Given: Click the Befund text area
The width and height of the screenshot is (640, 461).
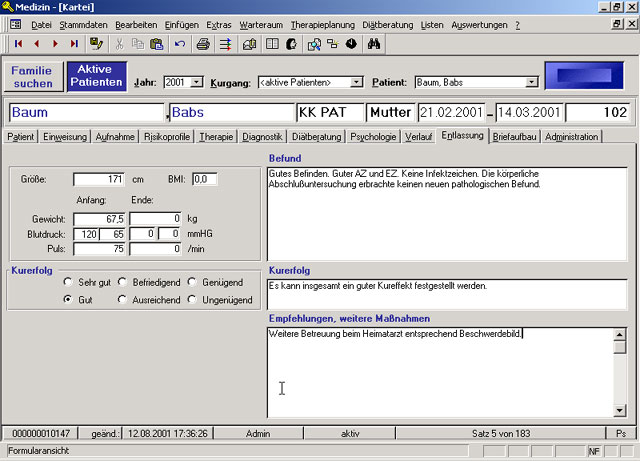Looking at the screenshot, I should coord(447,214).
